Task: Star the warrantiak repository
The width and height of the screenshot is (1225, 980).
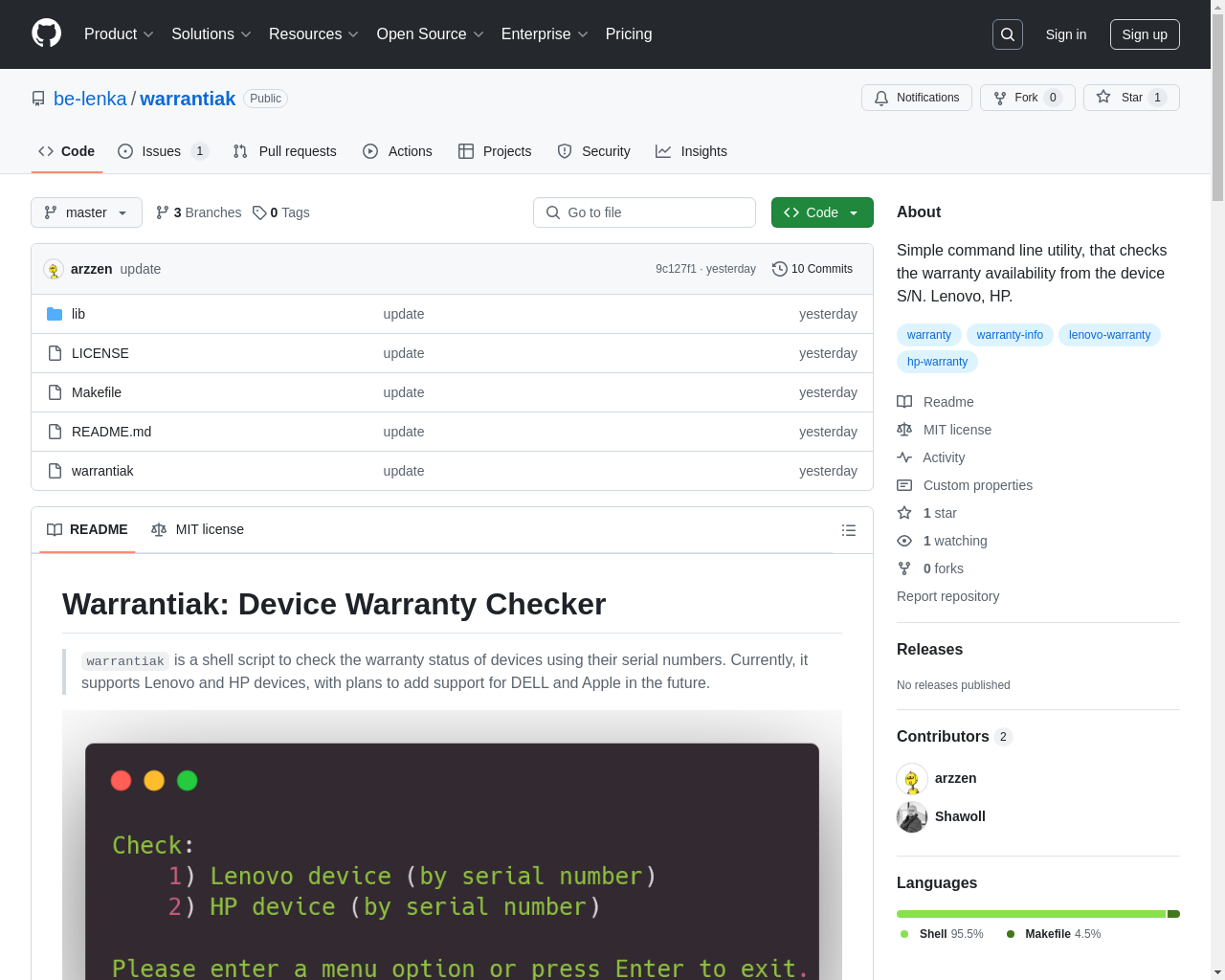Action: (x=1131, y=98)
